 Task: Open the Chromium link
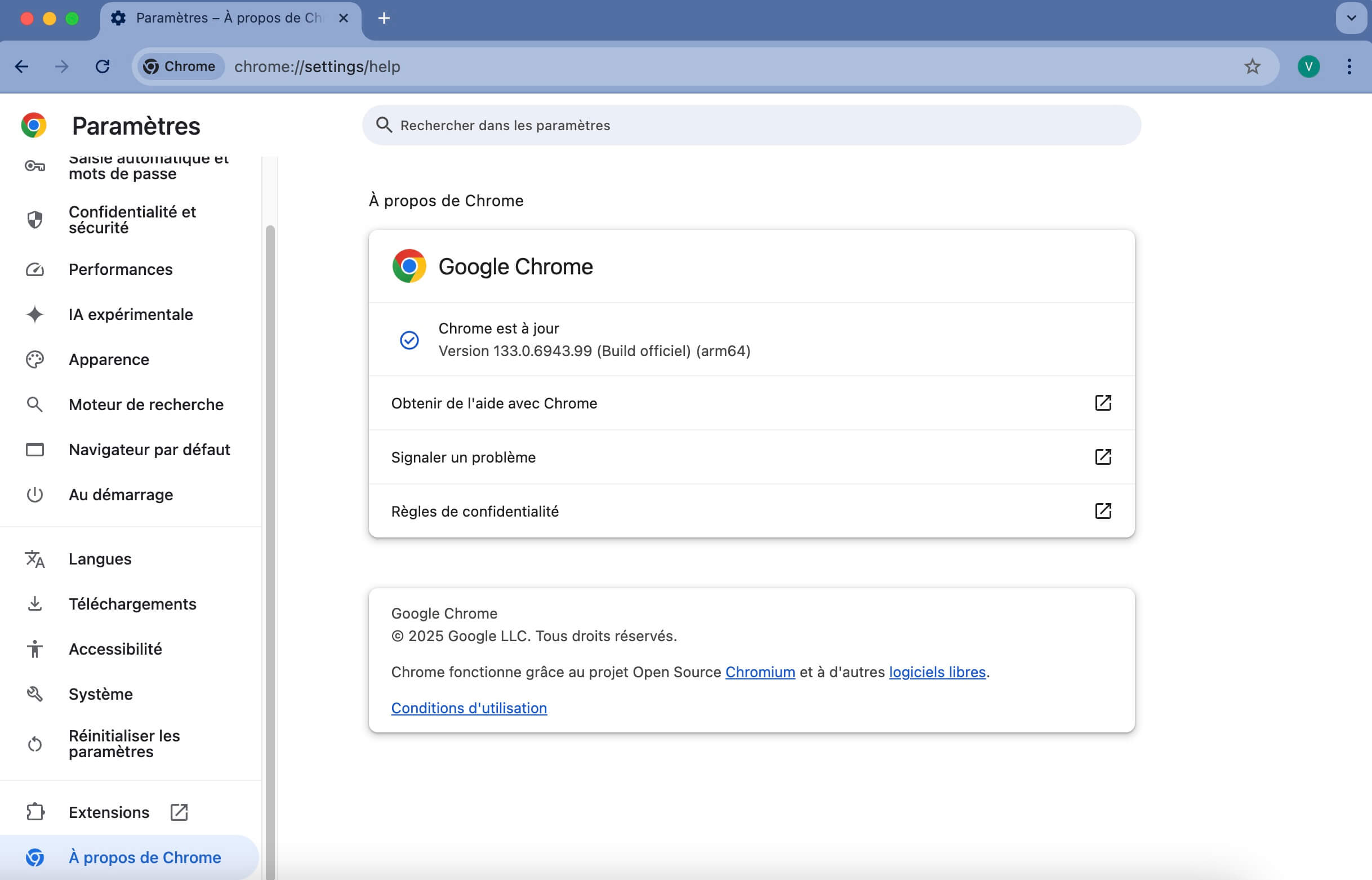coord(760,672)
